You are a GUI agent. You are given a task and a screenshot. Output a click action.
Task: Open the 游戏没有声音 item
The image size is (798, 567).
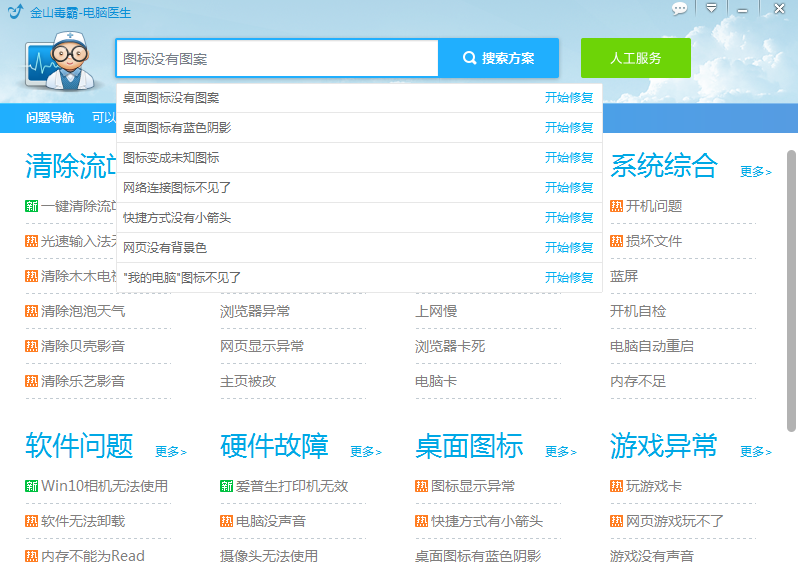coord(652,556)
